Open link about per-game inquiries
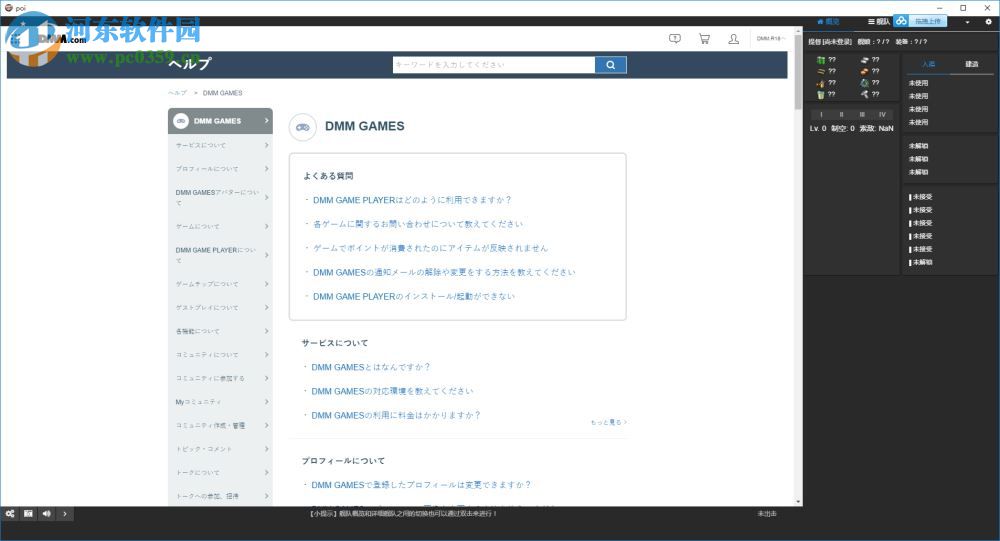 point(418,225)
